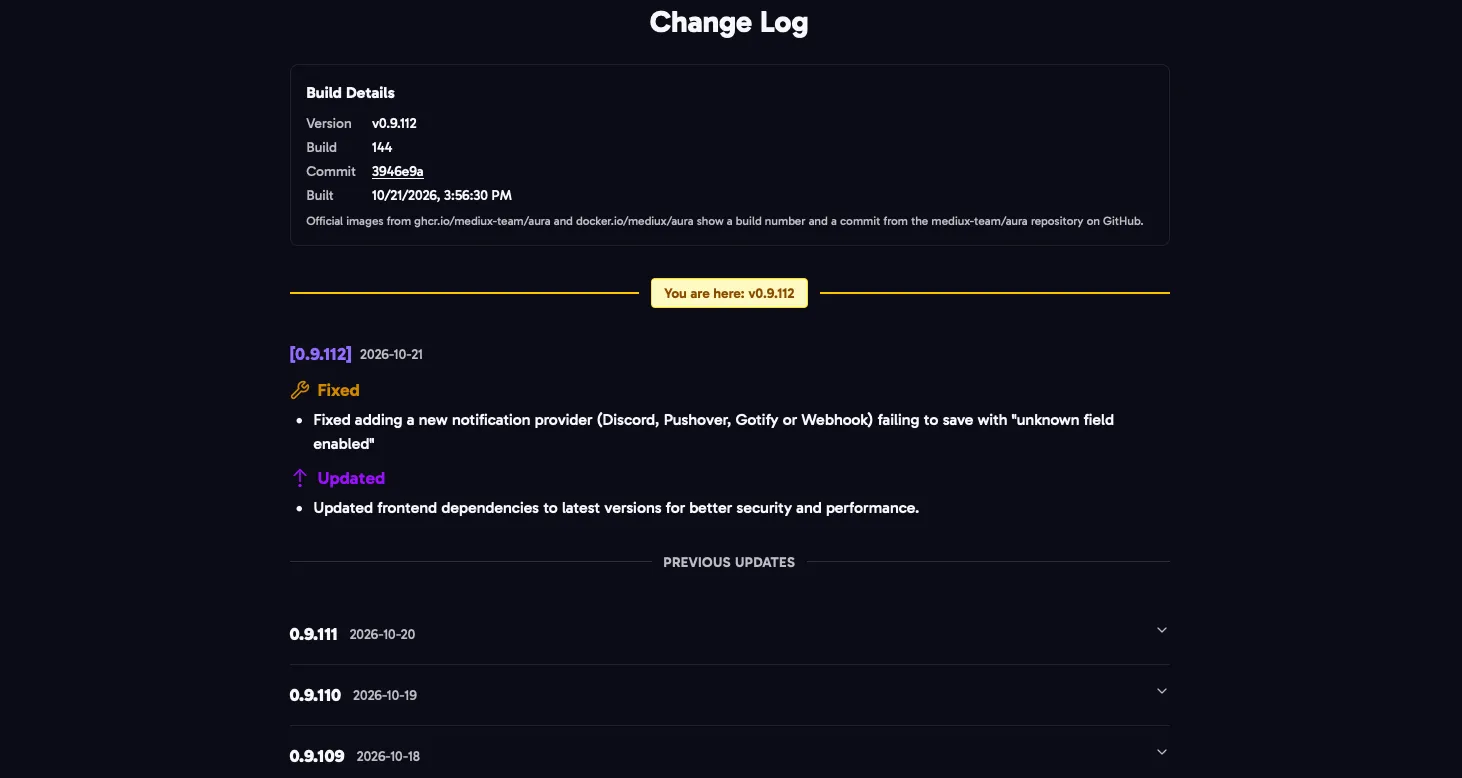
Task: Click the date 2026-10-19
Action: pyautogui.click(x=385, y=696)
